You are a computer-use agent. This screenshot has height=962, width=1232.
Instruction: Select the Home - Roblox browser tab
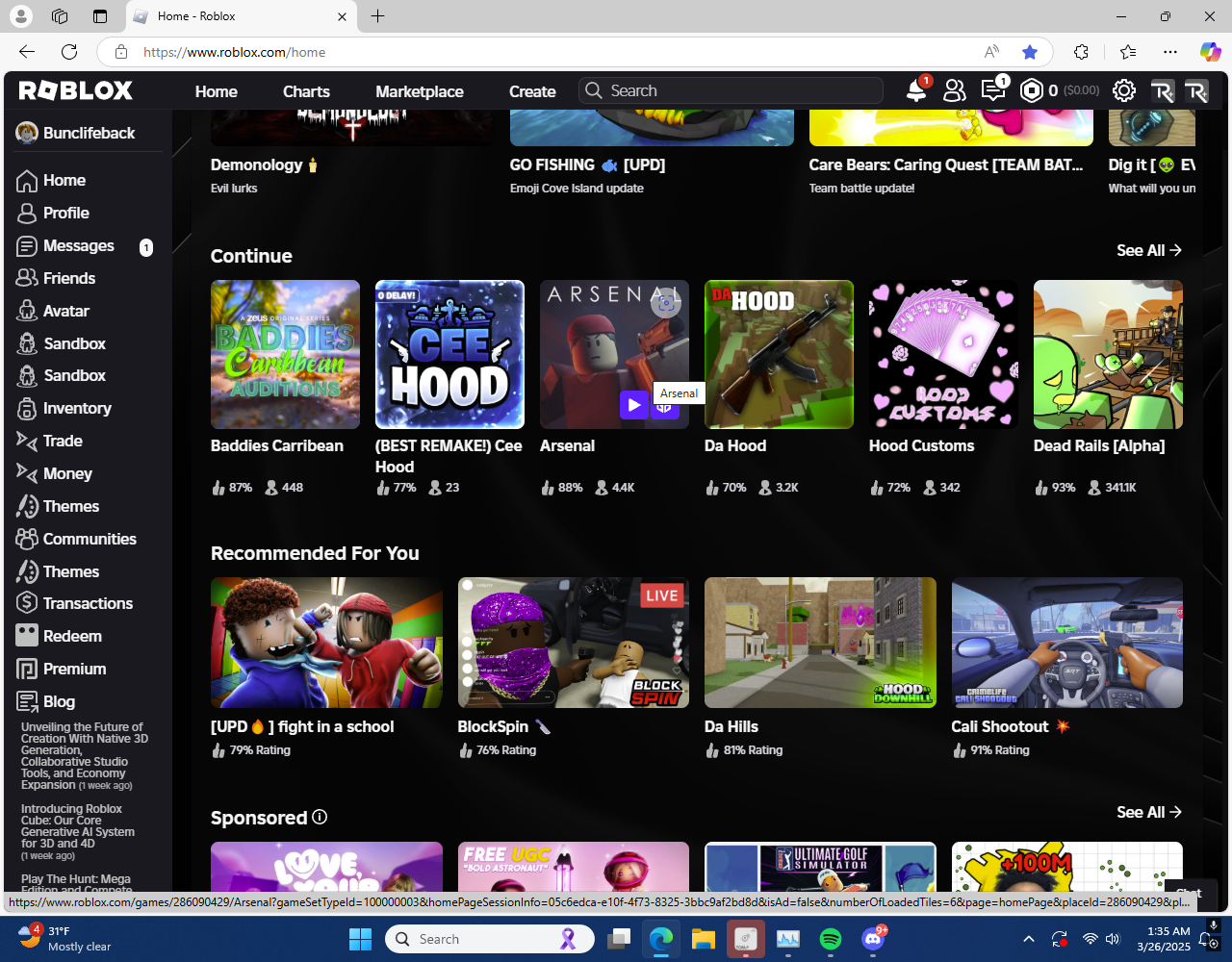tap(241, 16)
